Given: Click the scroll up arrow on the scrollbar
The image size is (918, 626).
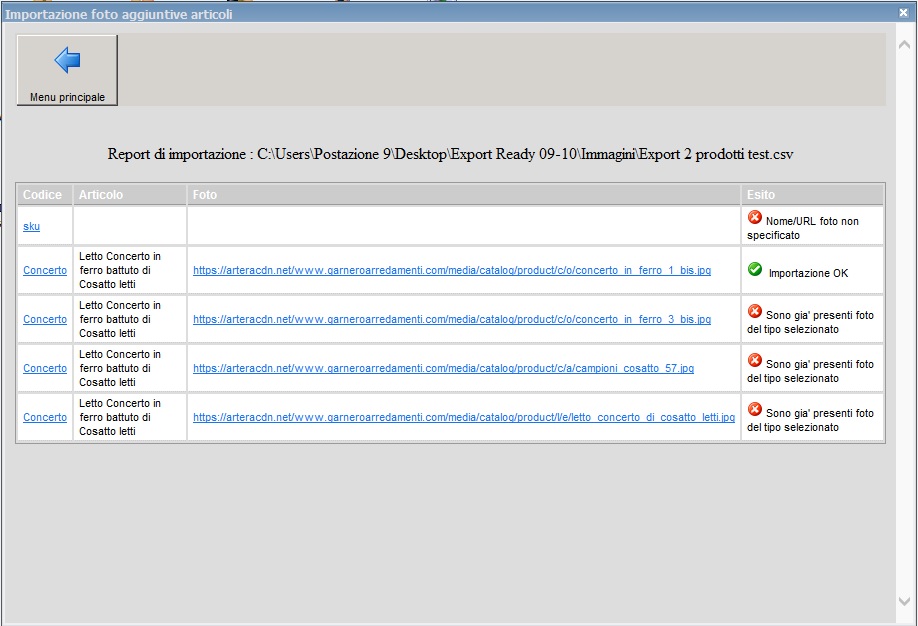Looking at the screenshot, I should pyautogui.click(x=905, y=45).
